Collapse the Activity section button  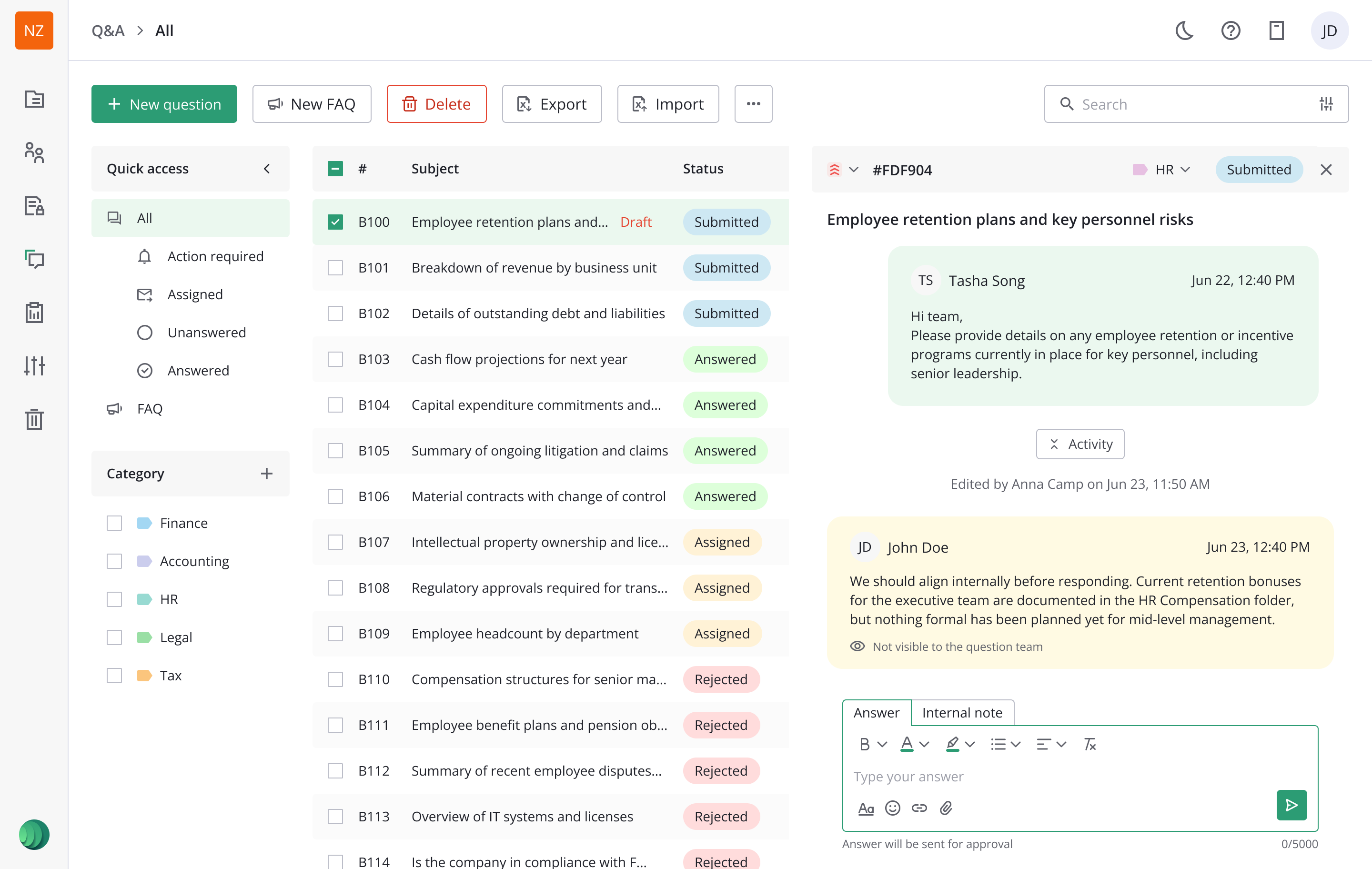(x=1079, y=444)
